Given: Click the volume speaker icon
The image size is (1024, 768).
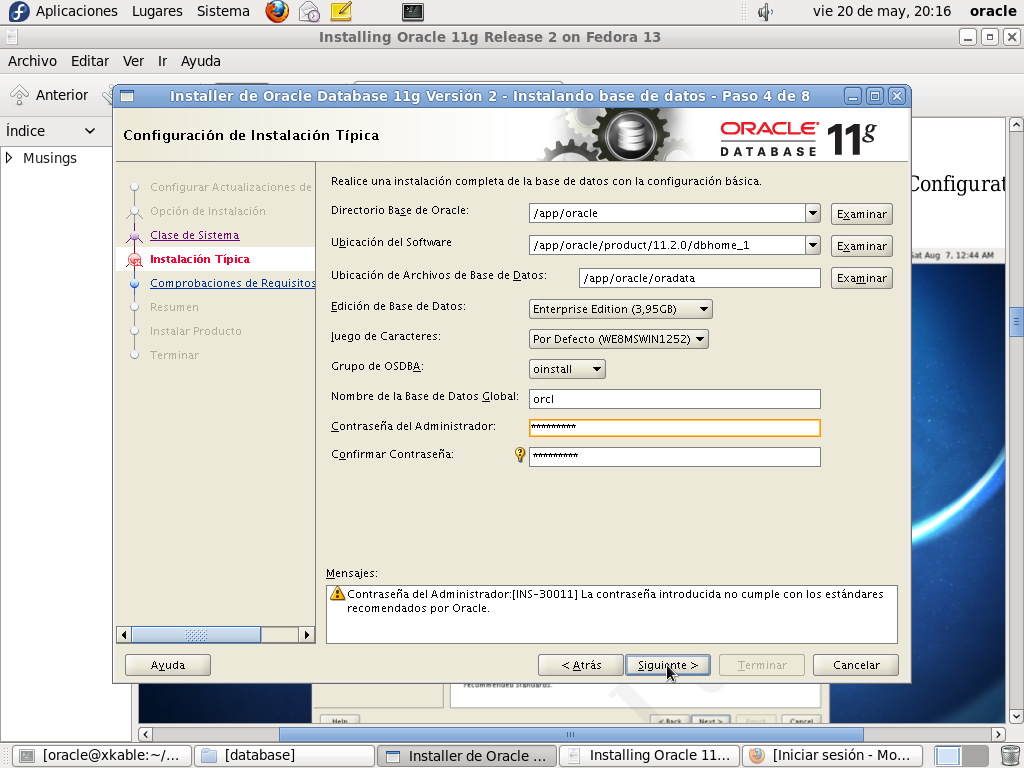Looking at the screenshot, I should [765, 11].
